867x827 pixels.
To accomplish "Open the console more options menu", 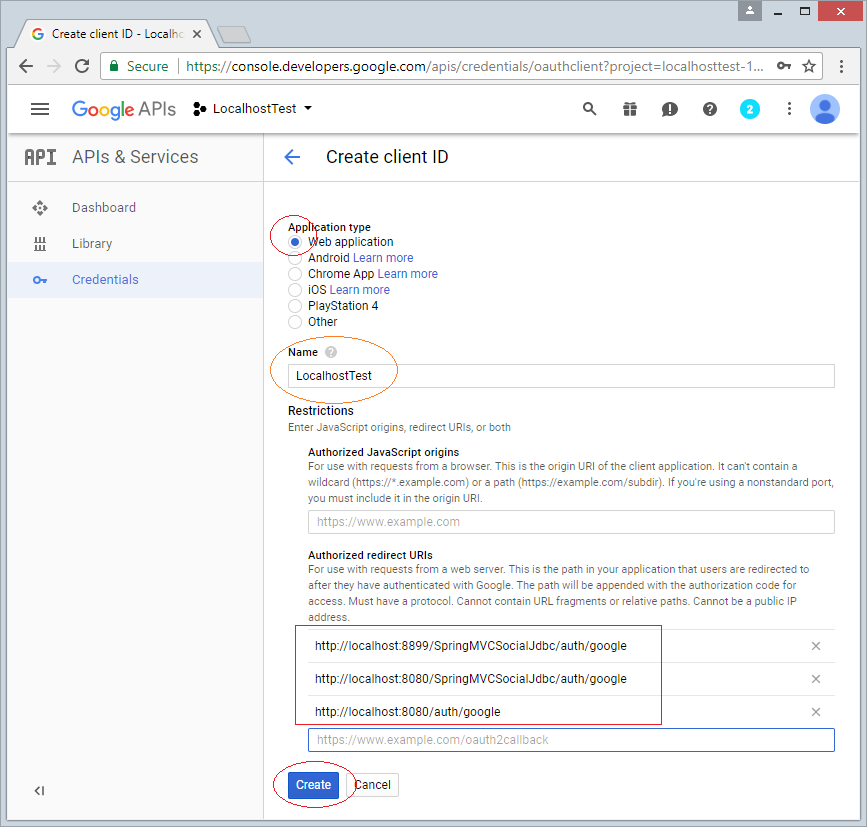I will 789,109.
